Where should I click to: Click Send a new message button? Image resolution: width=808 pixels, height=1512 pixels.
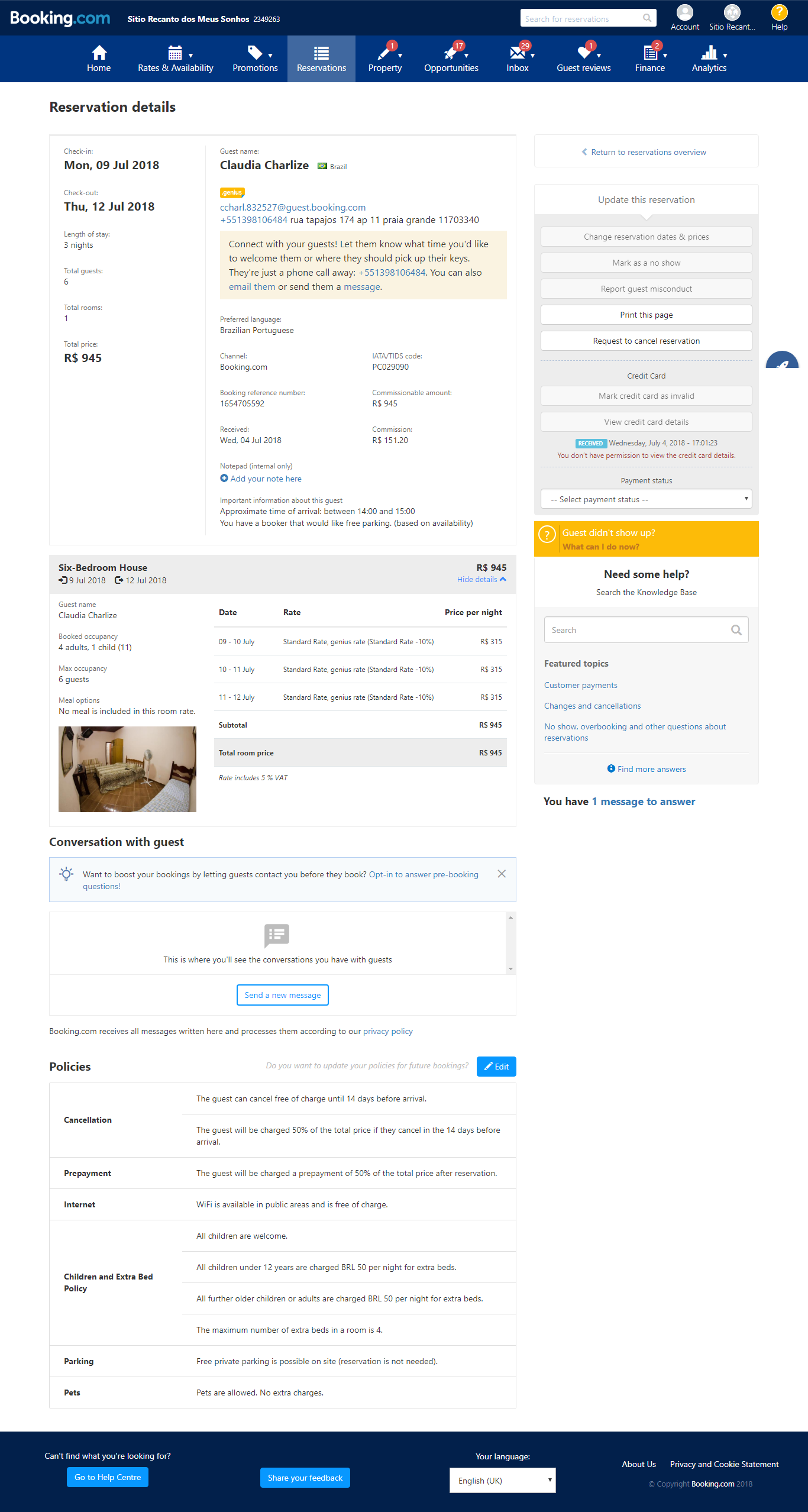[283, 995]
